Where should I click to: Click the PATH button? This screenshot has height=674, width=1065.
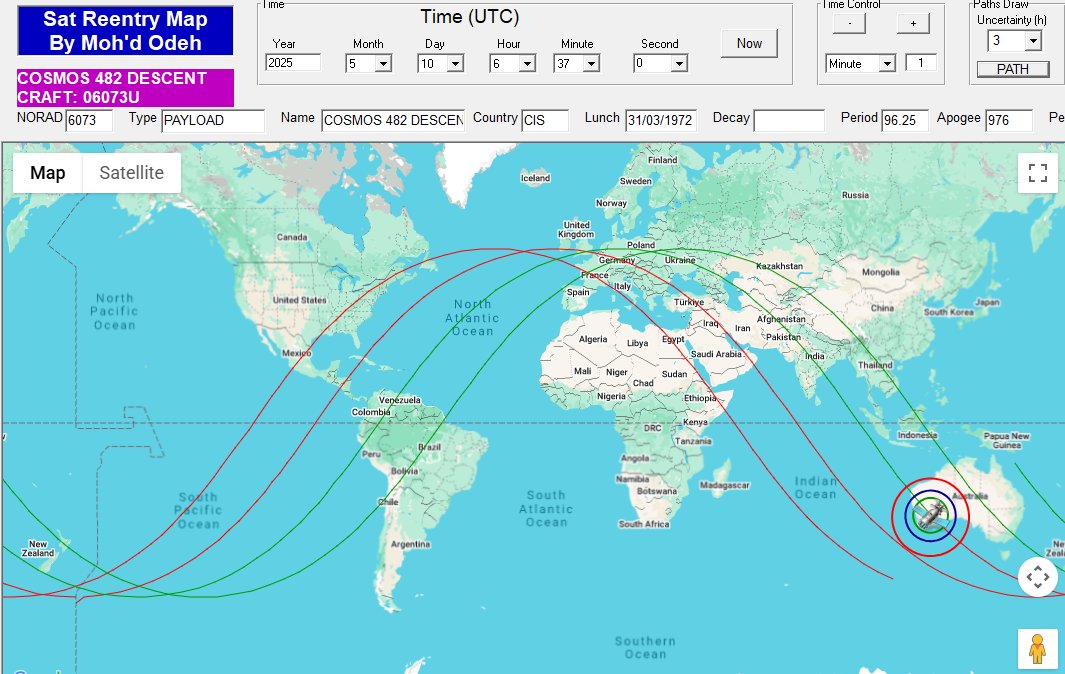pos(1013,69)
